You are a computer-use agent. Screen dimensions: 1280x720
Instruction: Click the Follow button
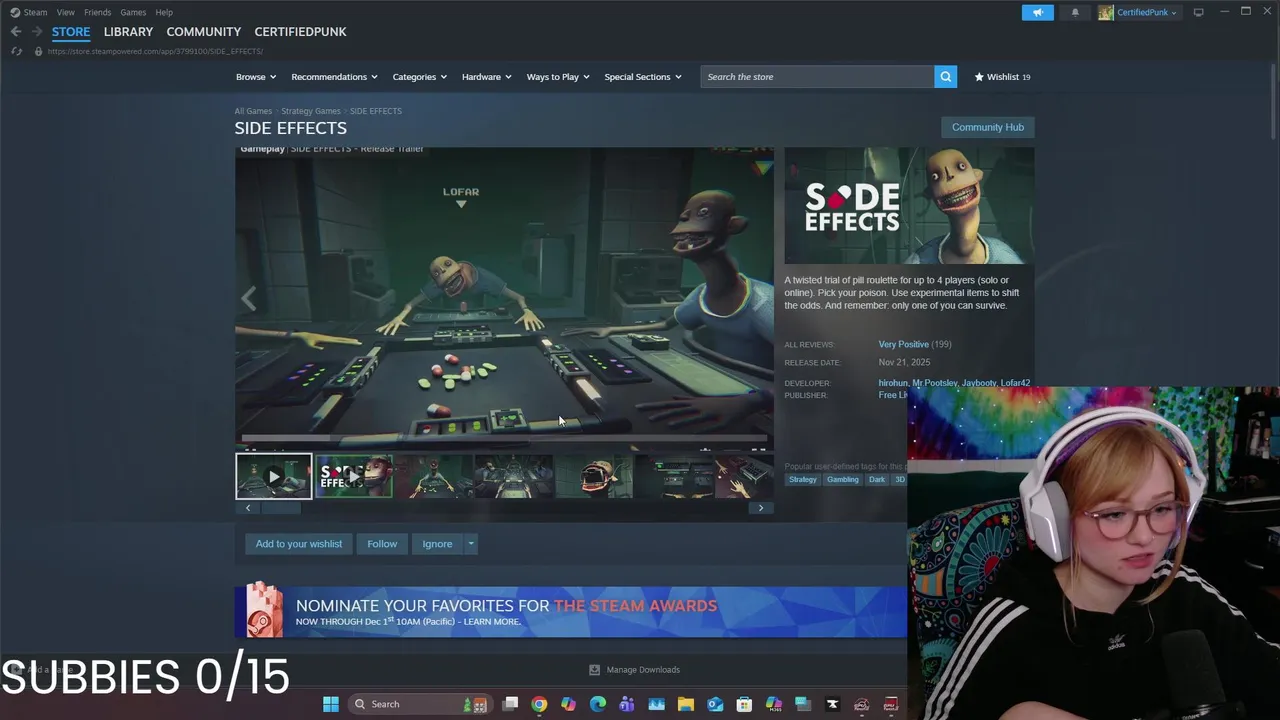click(x=382, y=544)
